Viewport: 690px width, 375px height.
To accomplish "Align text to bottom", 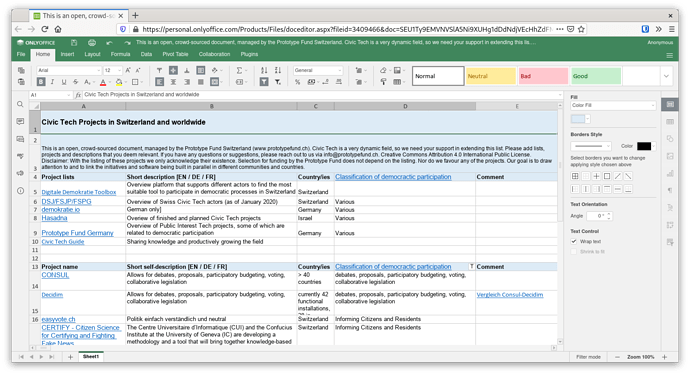I will pyautogui.click(x=187, y=70).
